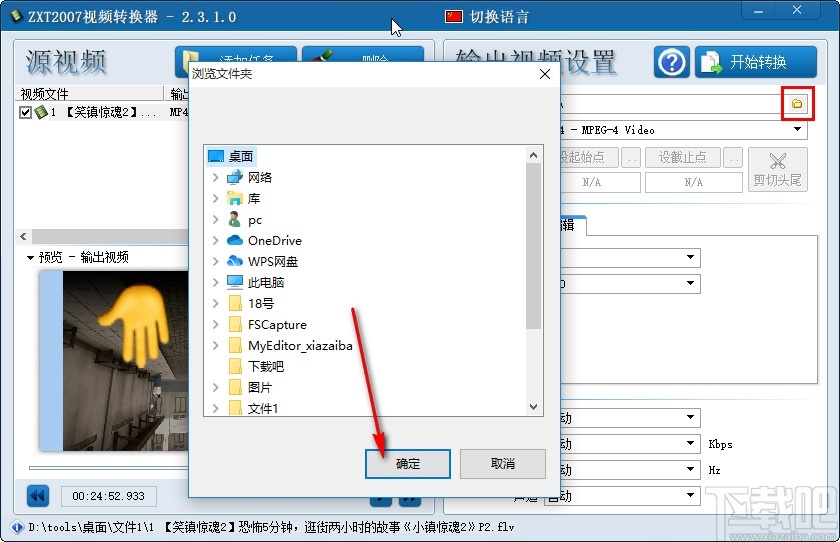
Task: Click the 视频文件 column header
Action: [x=91, y=94]
